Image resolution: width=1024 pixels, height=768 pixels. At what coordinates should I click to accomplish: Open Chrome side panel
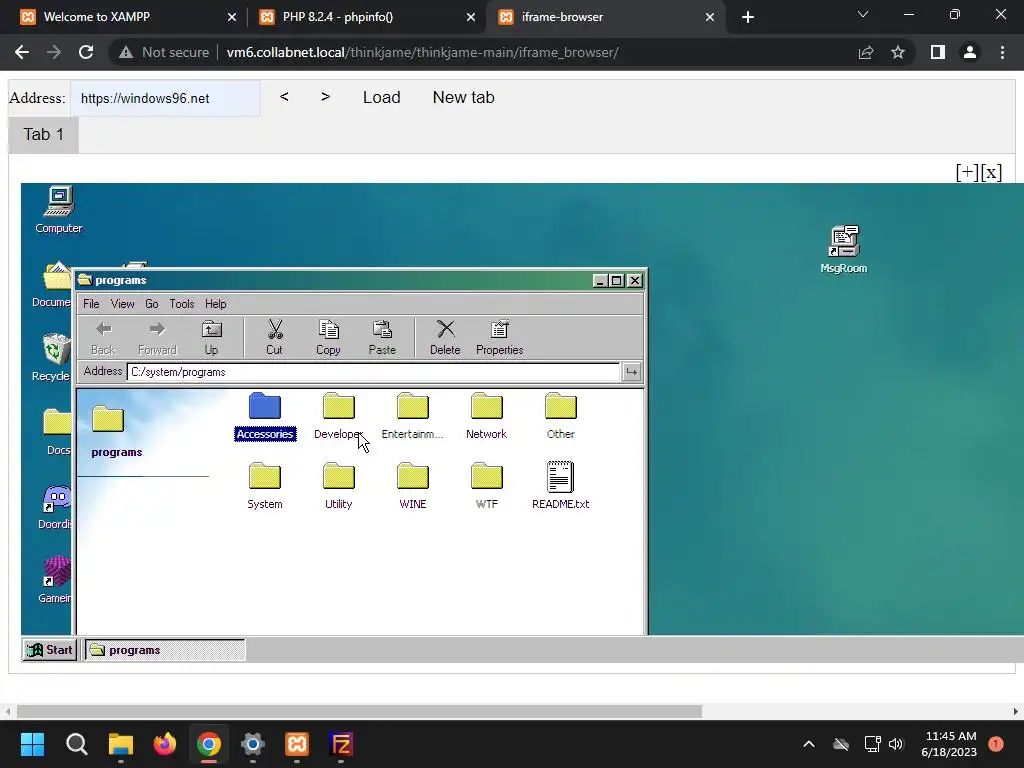[x=938, y=52]
